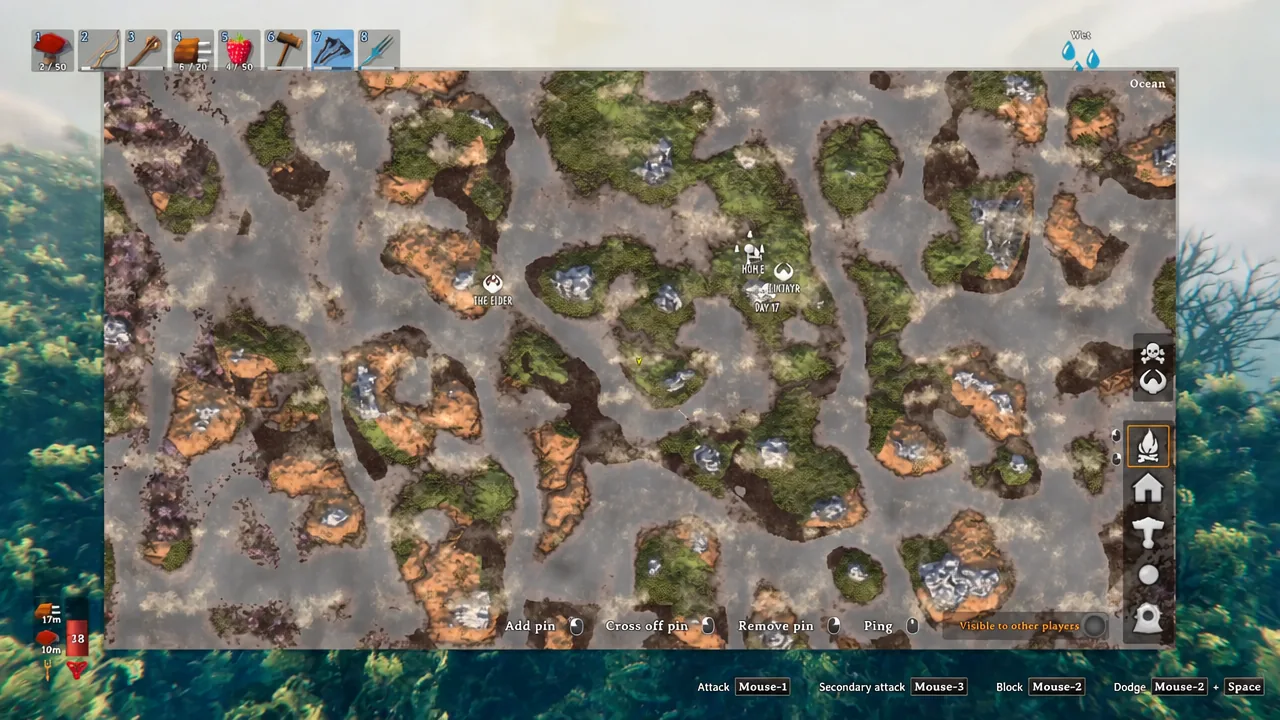
Task: Click the Remove pin hint label
Action: pos(776,626)
